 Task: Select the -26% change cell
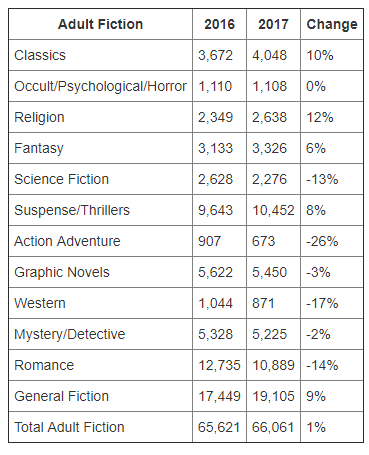click(322, 241)
